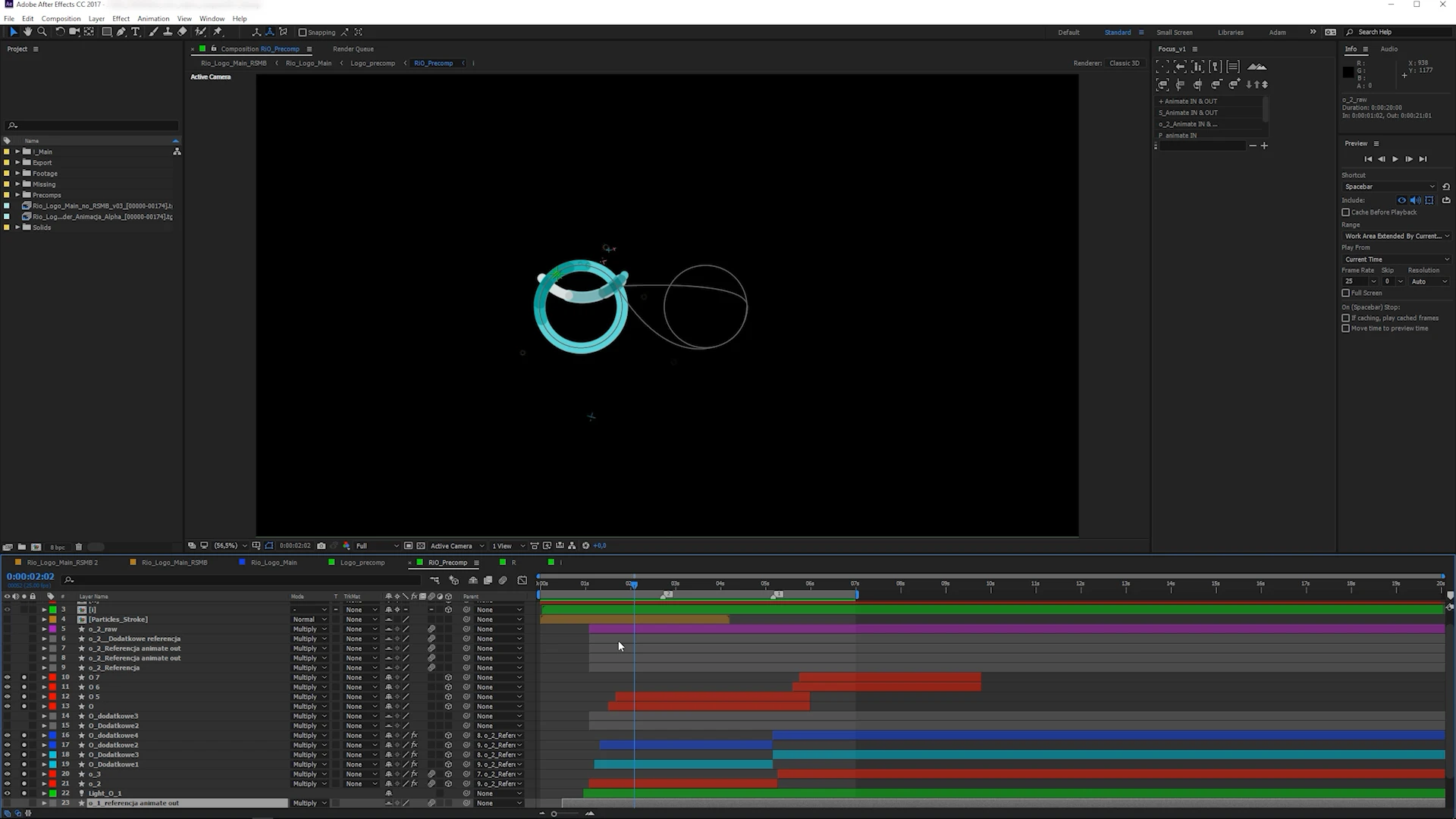Open the Active Camera view dropdown
This screenshot has width=1456, height=819.
[x=457, y=546]
